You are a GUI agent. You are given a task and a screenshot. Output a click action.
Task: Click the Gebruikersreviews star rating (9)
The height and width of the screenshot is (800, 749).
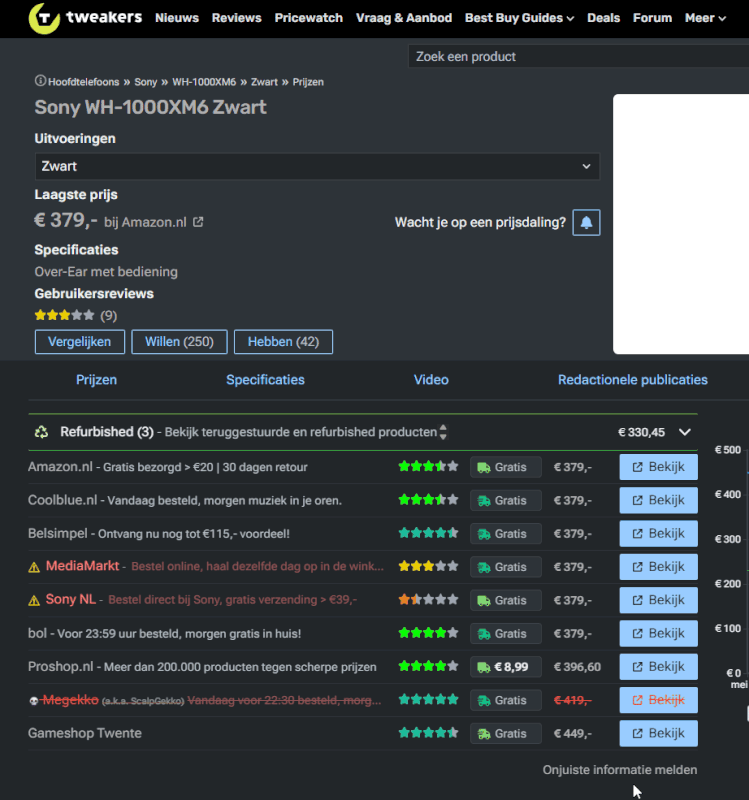[x=64, y=315]
